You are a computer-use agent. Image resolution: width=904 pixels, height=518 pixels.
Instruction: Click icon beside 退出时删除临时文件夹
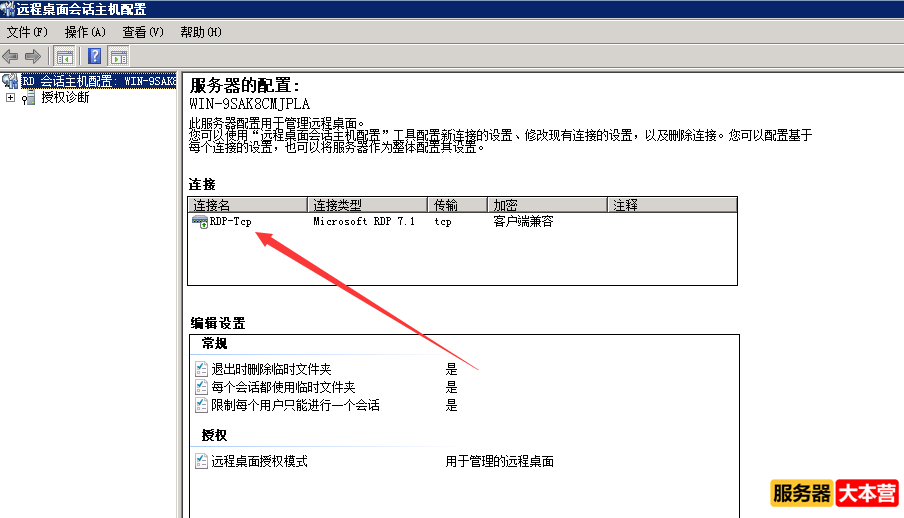point(201,369)
